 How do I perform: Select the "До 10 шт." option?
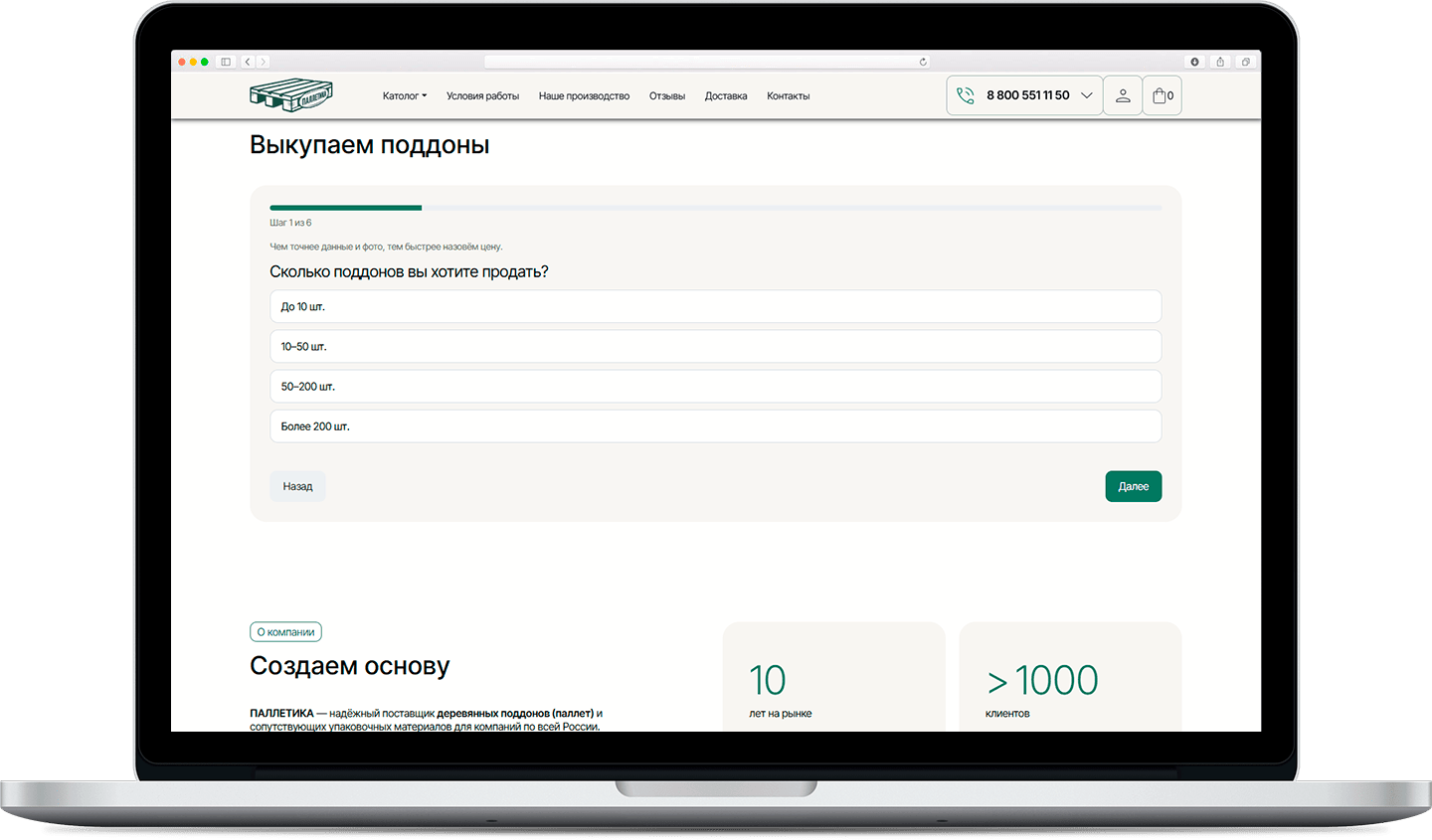[715, 306]
